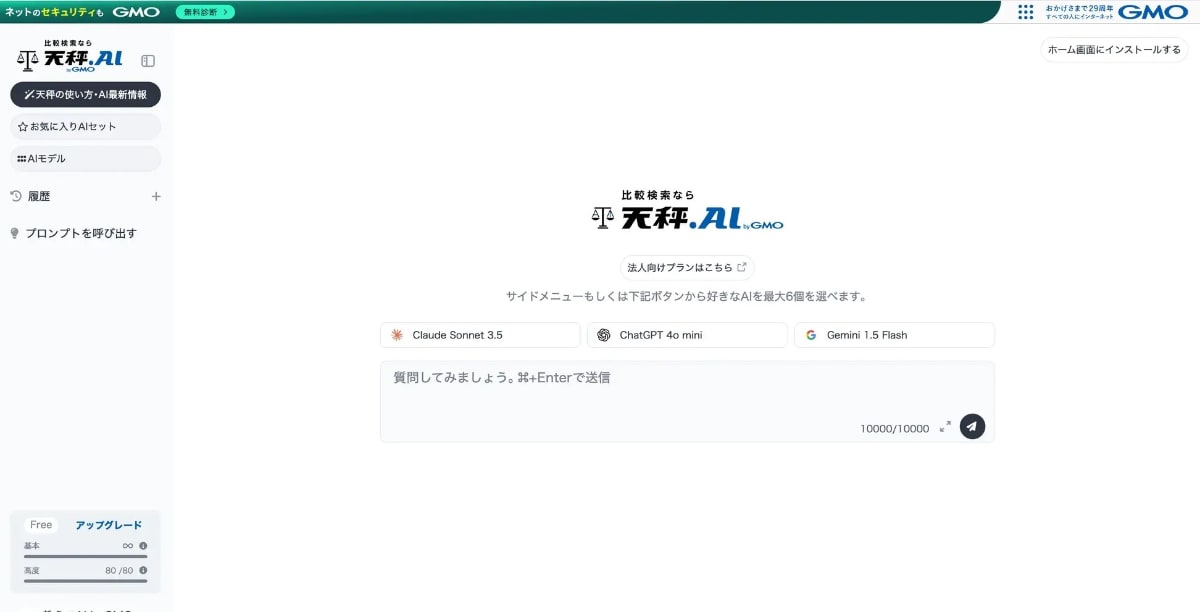Click the アップグレード upgrade link

click(x=109, y=525)
